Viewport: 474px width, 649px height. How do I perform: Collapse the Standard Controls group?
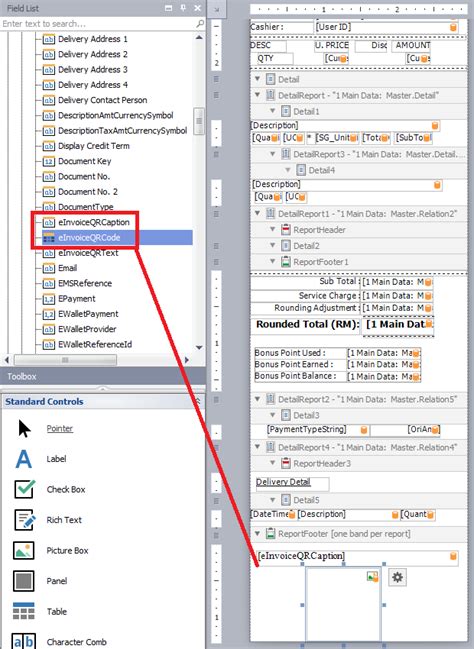click(198, 401)
